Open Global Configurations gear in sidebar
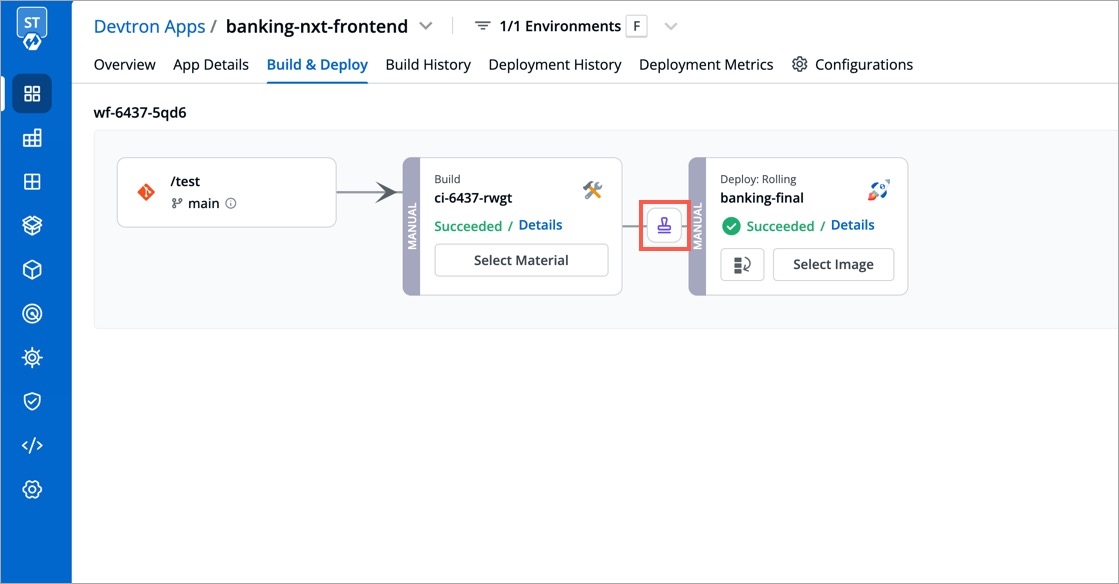Image resolution: width=1119 pixels, height=584 pixels. coord(32,489)
